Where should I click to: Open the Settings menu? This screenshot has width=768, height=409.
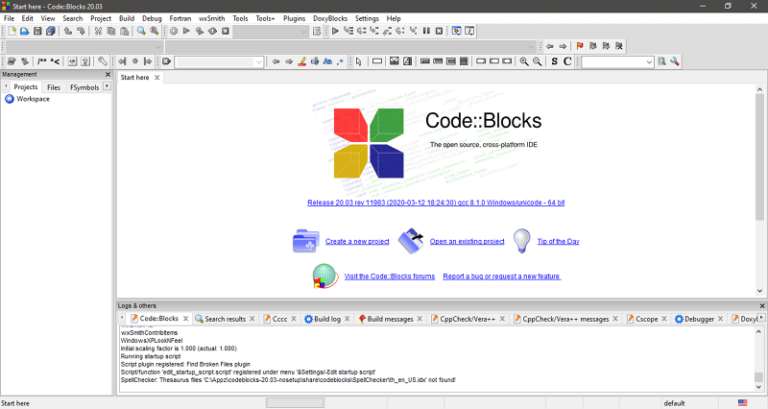(x=367, y=18)
